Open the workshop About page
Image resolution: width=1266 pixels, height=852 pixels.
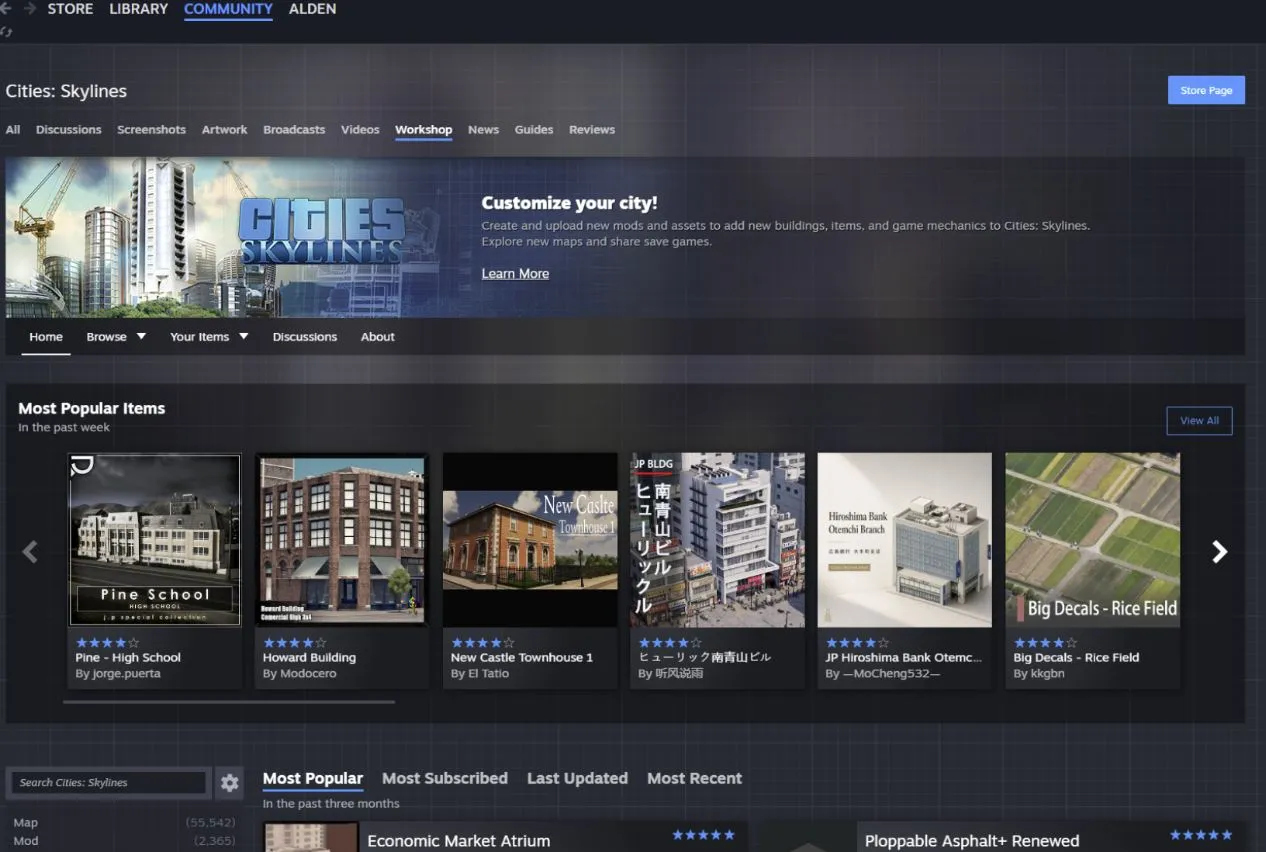point(378,337)
